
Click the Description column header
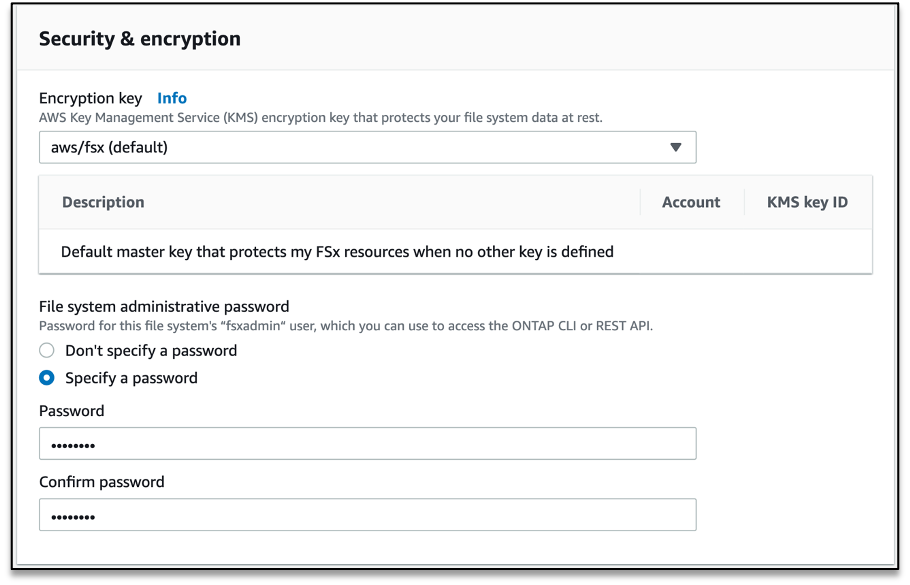point(102,202)
